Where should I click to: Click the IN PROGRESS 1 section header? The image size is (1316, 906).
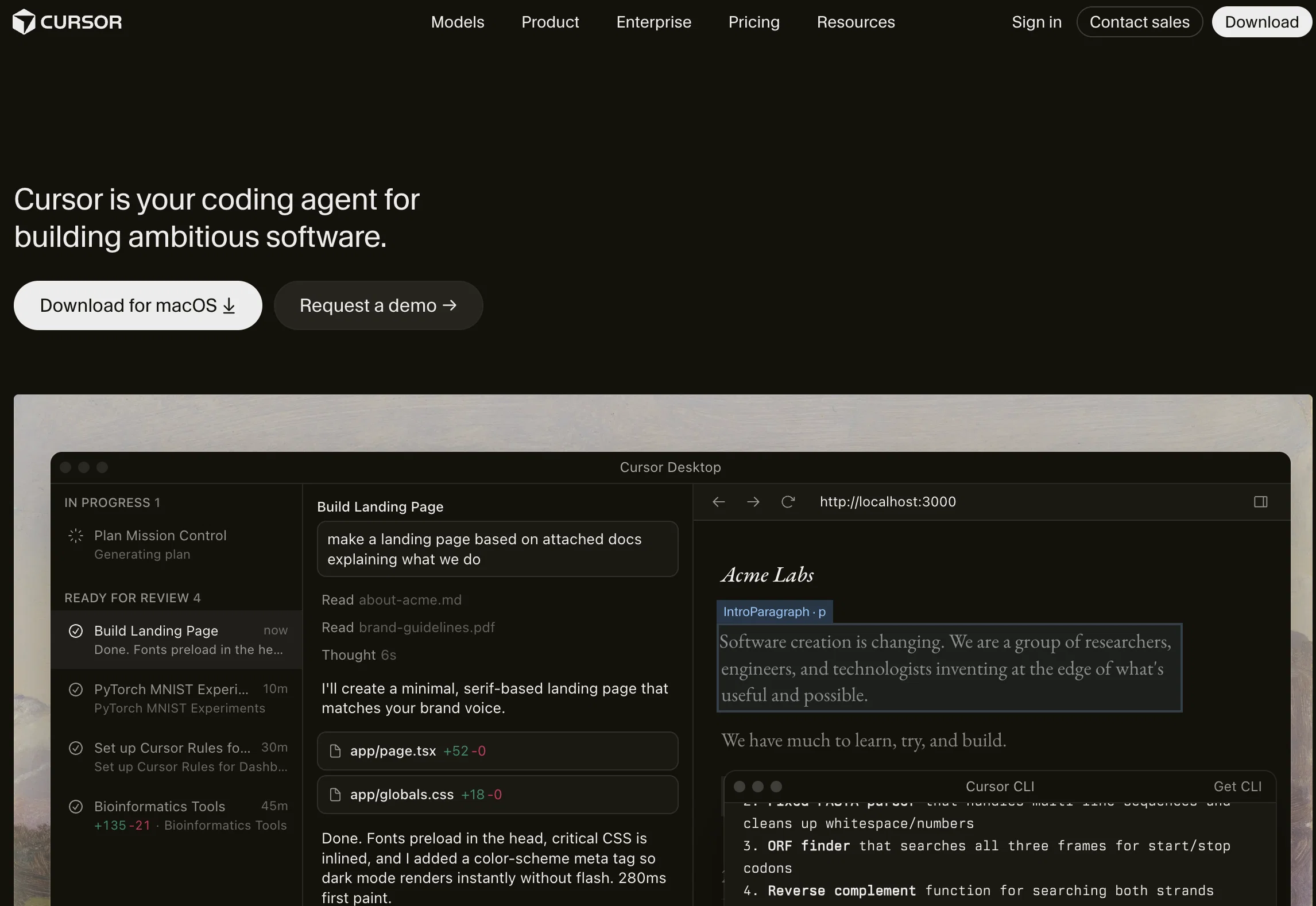pyautogui.click(x=113, y=502)
